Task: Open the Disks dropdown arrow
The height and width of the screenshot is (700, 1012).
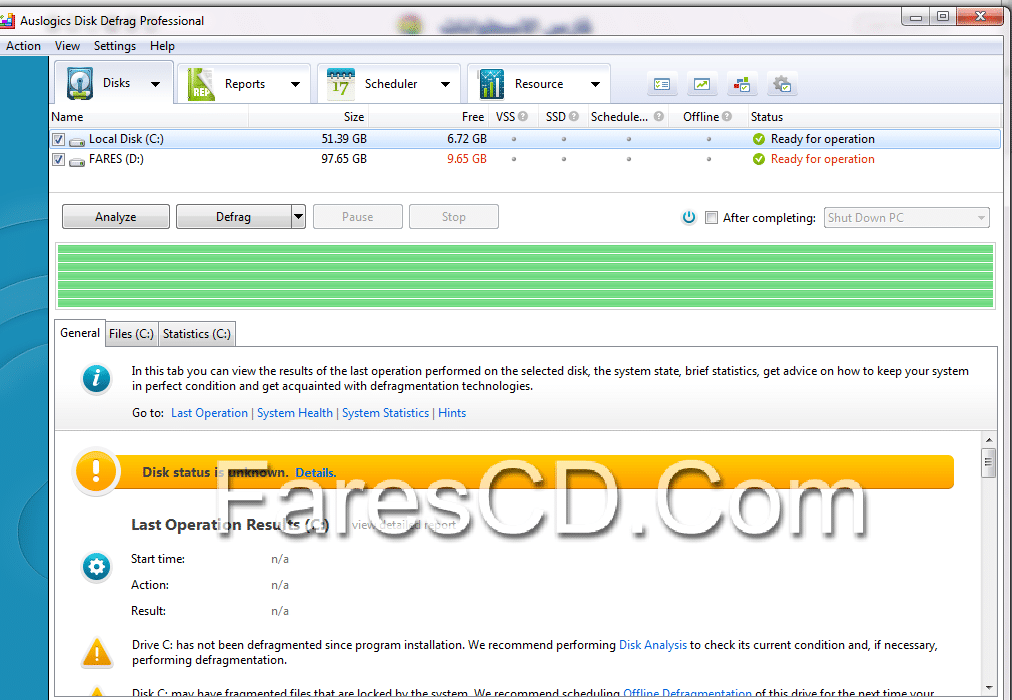Action: click(155, 84)
